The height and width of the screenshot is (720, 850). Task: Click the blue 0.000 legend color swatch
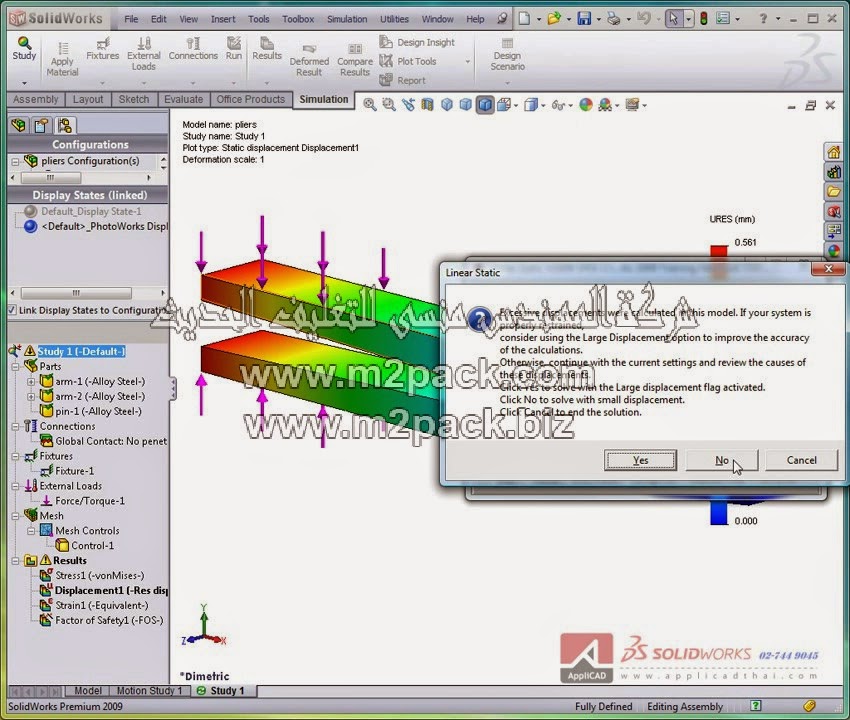point(719,513)
